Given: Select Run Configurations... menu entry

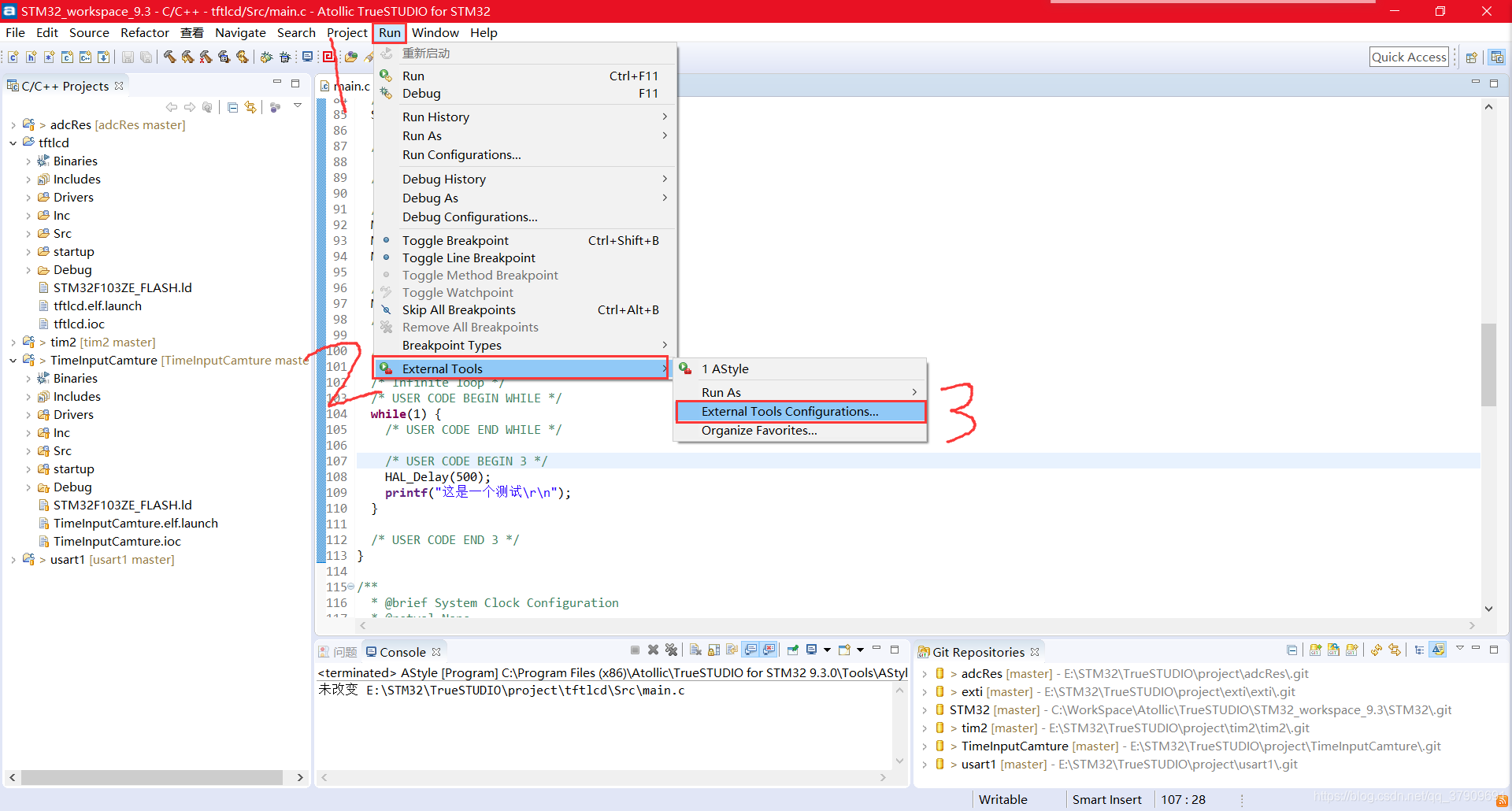Looking at the screenshot, I should 524,154.
